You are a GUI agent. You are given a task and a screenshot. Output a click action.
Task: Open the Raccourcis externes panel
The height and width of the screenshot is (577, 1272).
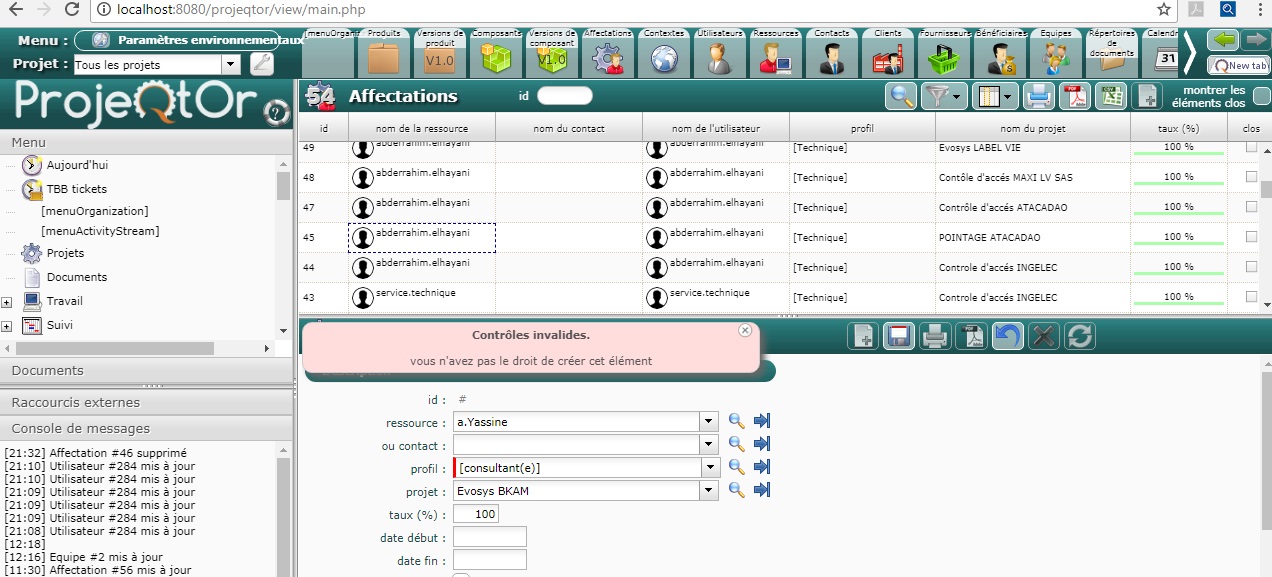pyautogui.click(x=76, y=402)
